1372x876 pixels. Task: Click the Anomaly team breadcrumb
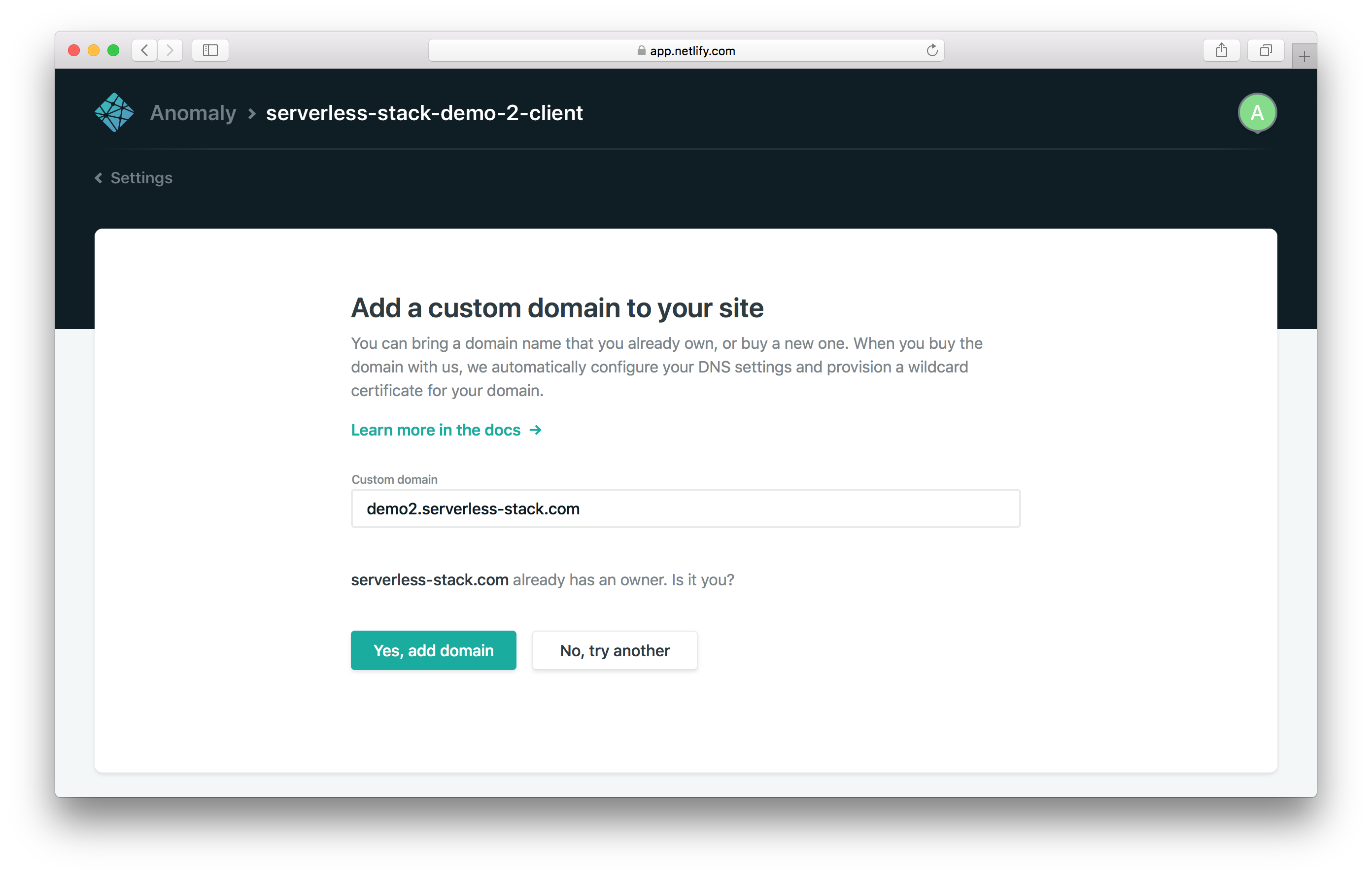coord(193,113)
